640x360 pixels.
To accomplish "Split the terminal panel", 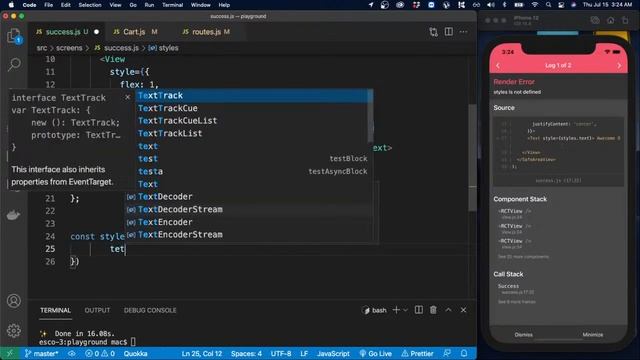I will pyautogui.click(x=419, y=310).
